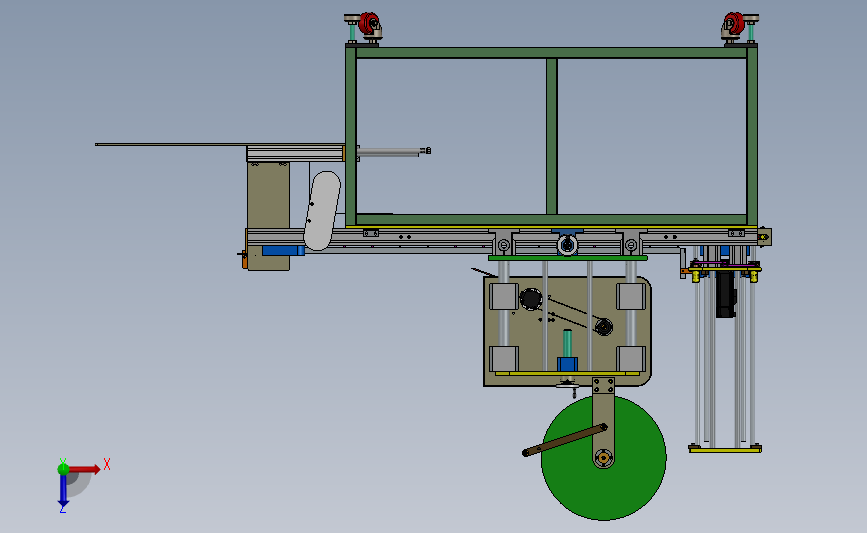Select the hub of the green disc

[603, 457]
